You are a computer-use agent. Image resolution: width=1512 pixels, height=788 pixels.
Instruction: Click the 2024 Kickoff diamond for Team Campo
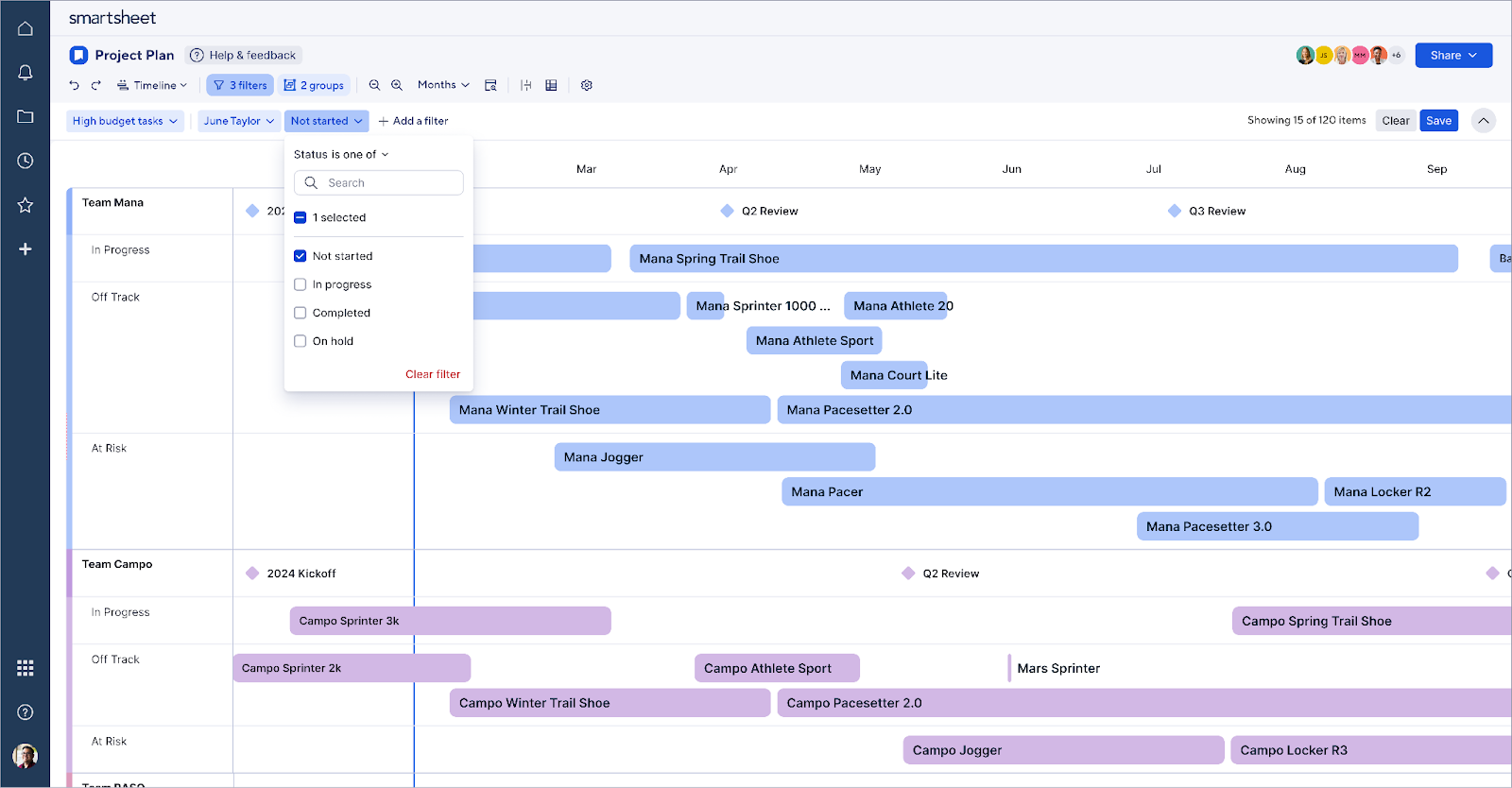[252, 574]
